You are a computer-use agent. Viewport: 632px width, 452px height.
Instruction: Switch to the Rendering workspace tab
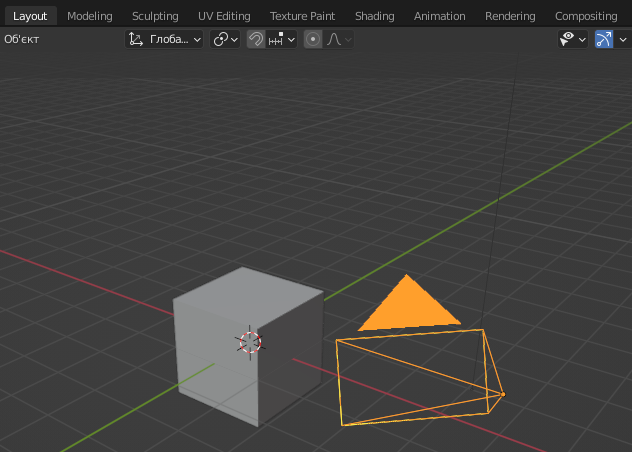click(x=510, y=16)
